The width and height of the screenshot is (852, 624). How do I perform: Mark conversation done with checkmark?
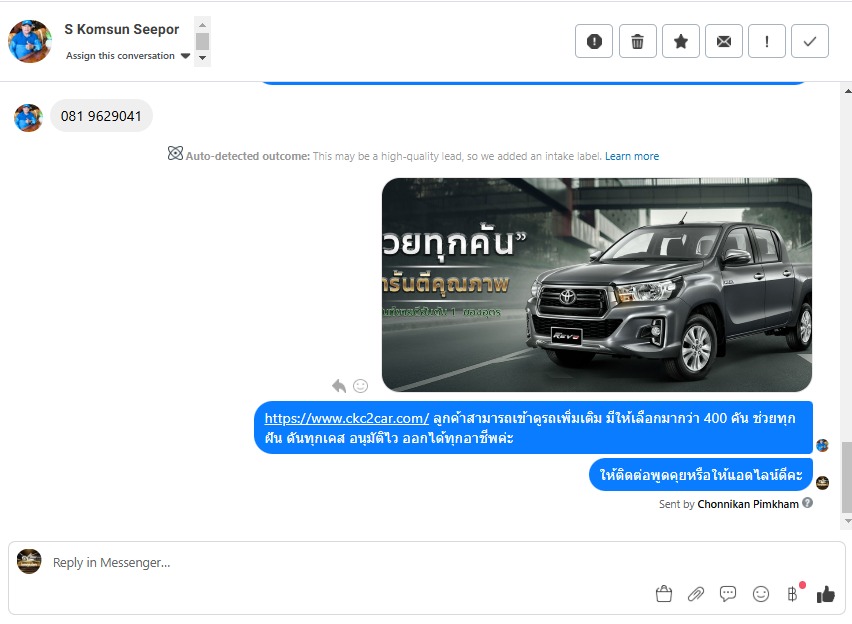[810, 41]
